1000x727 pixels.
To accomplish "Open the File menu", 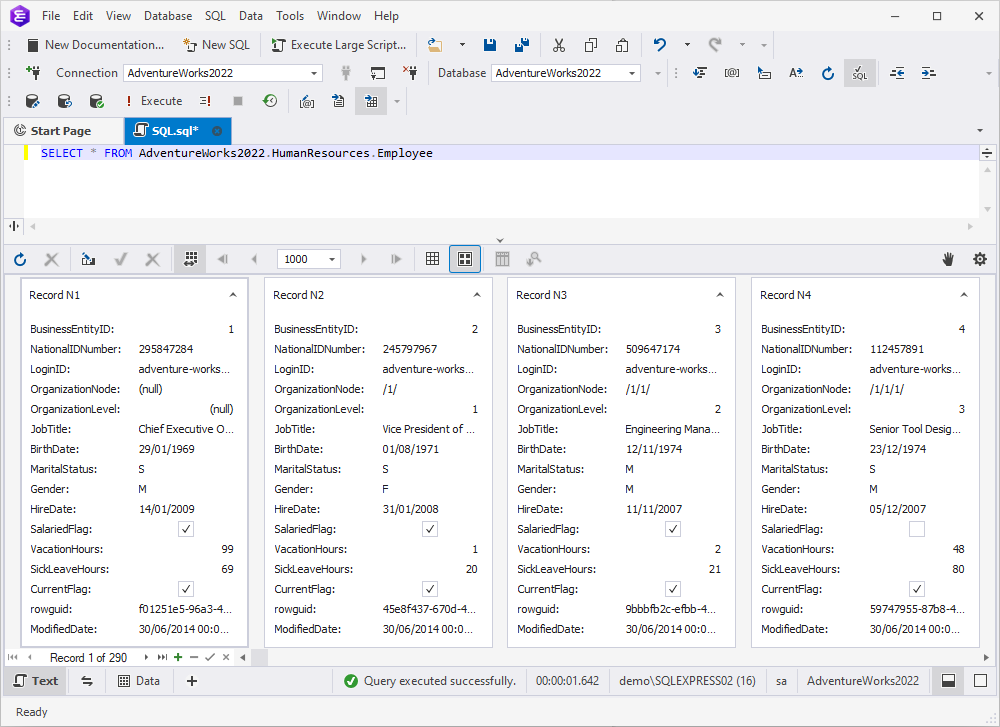I will click(51, 16).
